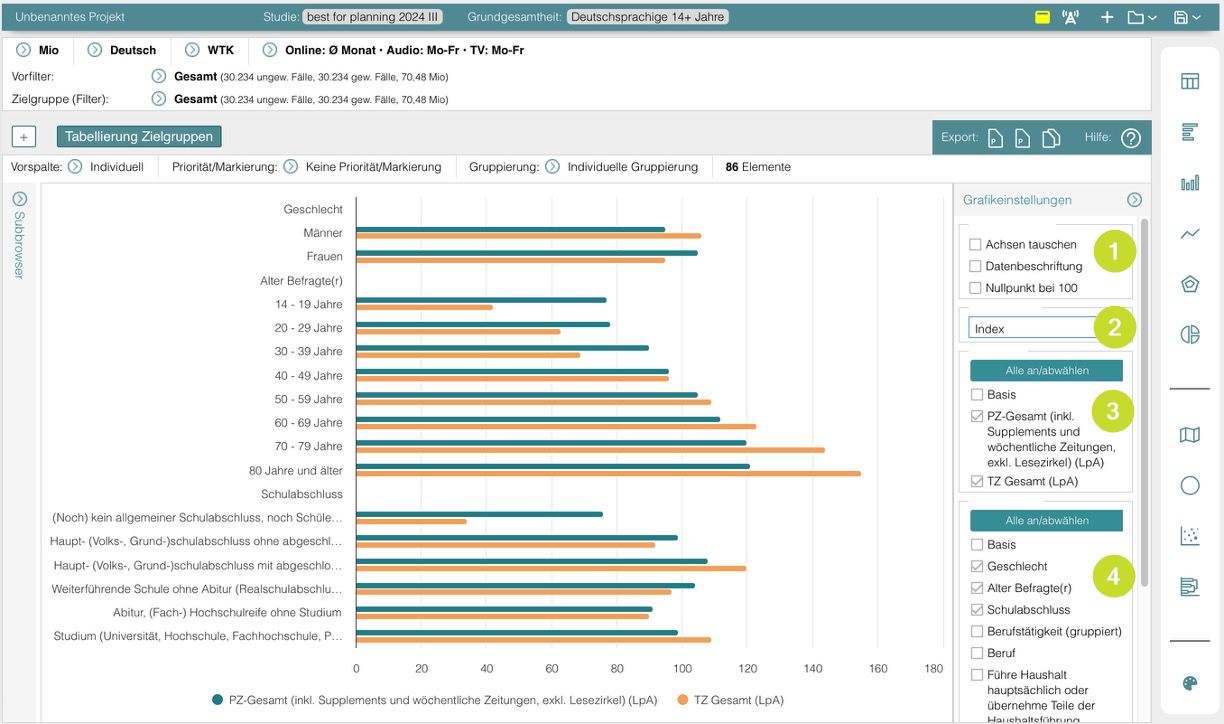
Task: Choose the pie chart icon
Action: 1189,334
